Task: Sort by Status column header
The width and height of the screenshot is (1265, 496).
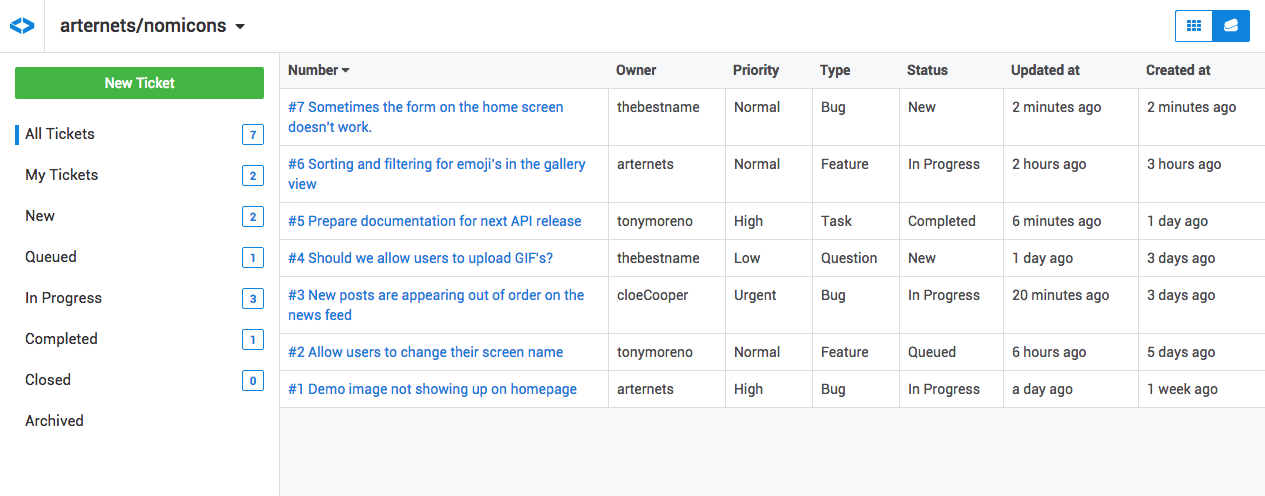Action: click(927, 70)
